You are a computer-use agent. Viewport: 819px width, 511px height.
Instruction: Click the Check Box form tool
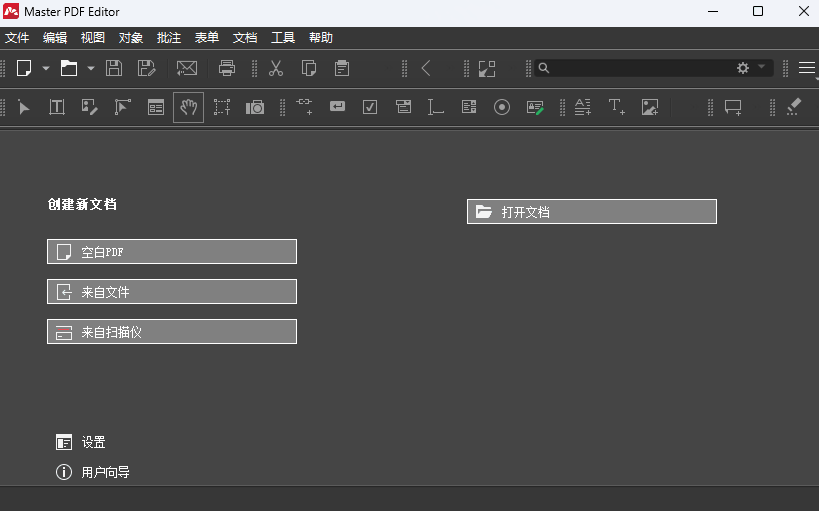pos(370,108)
